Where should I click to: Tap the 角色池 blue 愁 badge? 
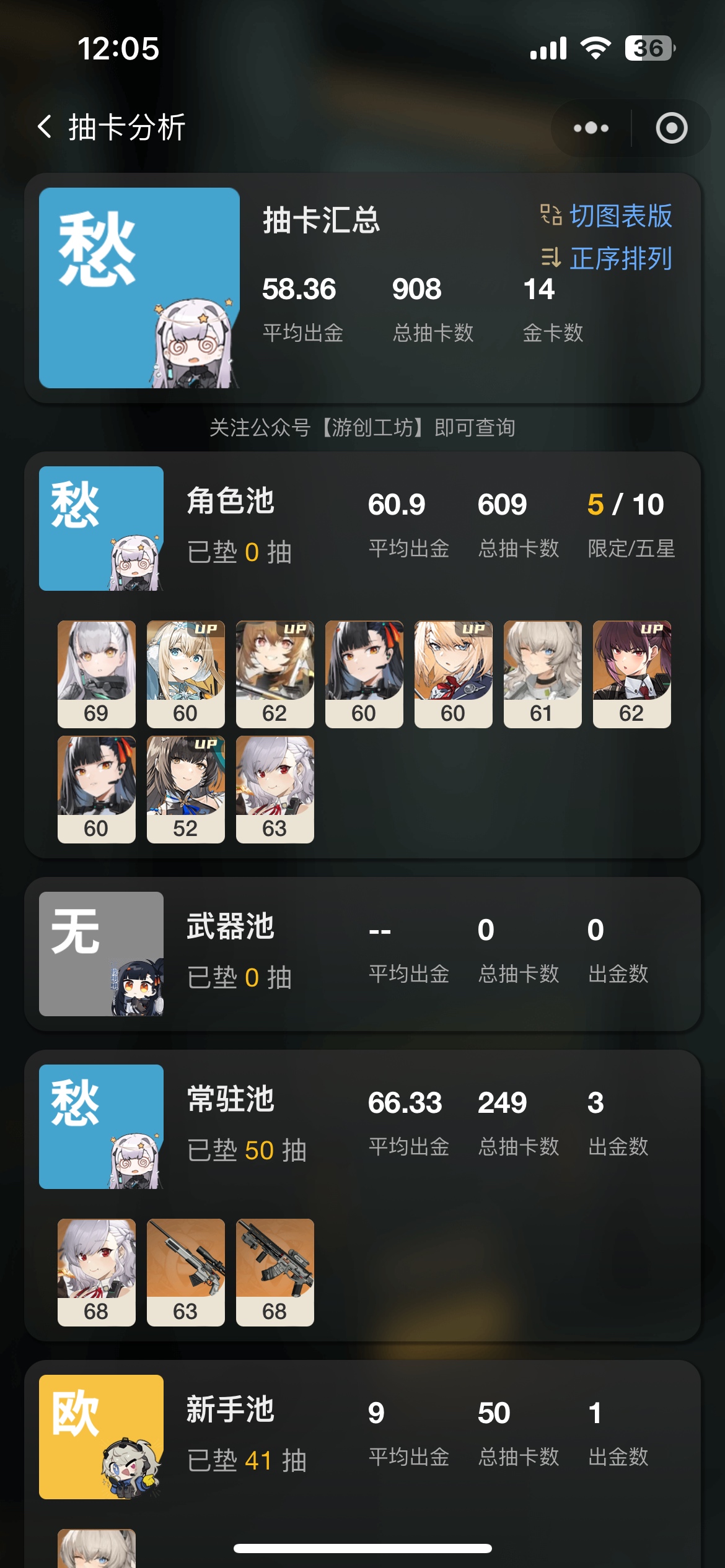pyautogui.click(x=101, y=528)
